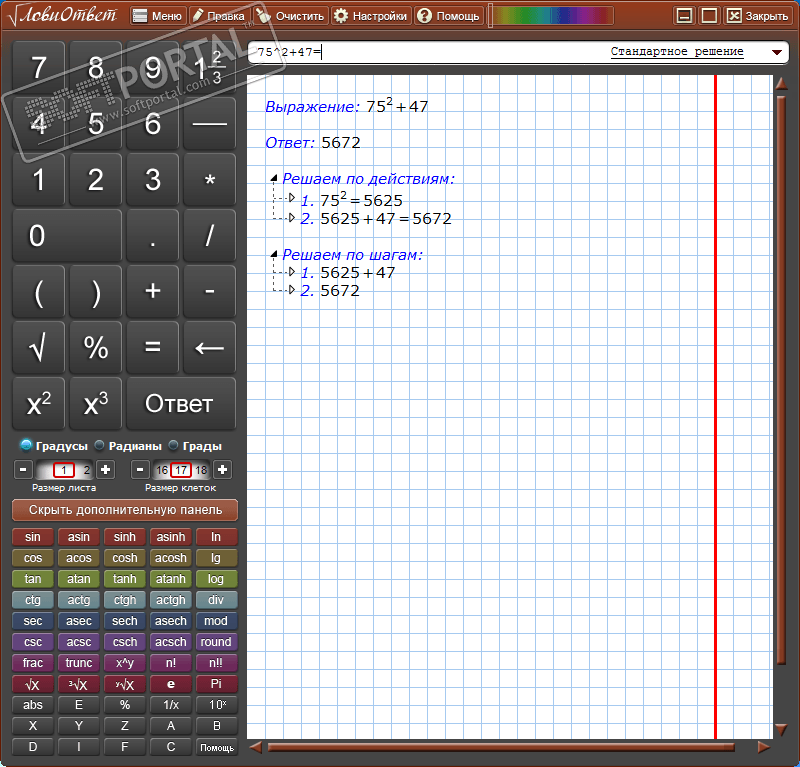Decrease sheet size with minus button

(23, 469)
